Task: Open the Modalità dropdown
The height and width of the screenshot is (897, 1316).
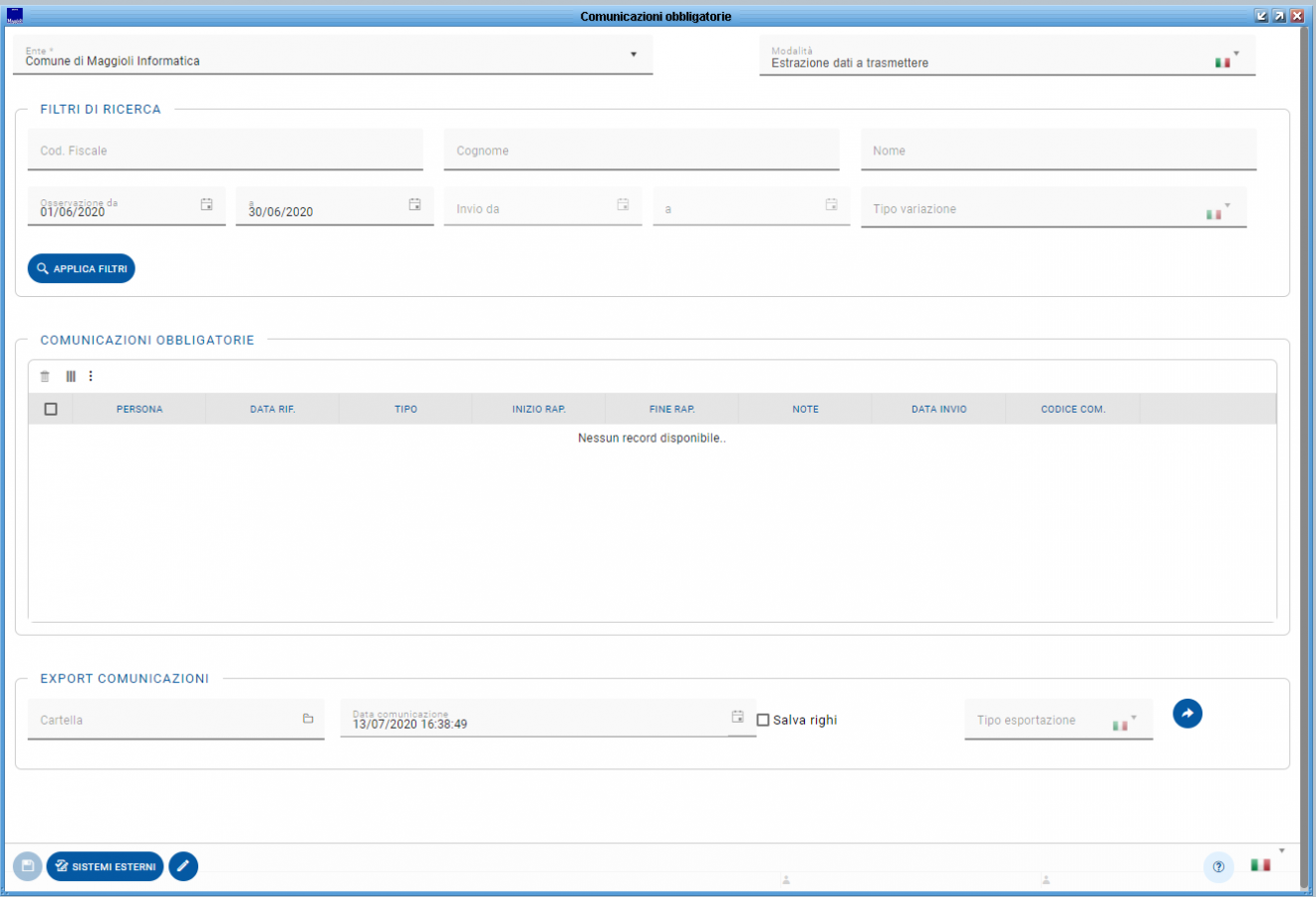Action: [x=1236, y=54]
